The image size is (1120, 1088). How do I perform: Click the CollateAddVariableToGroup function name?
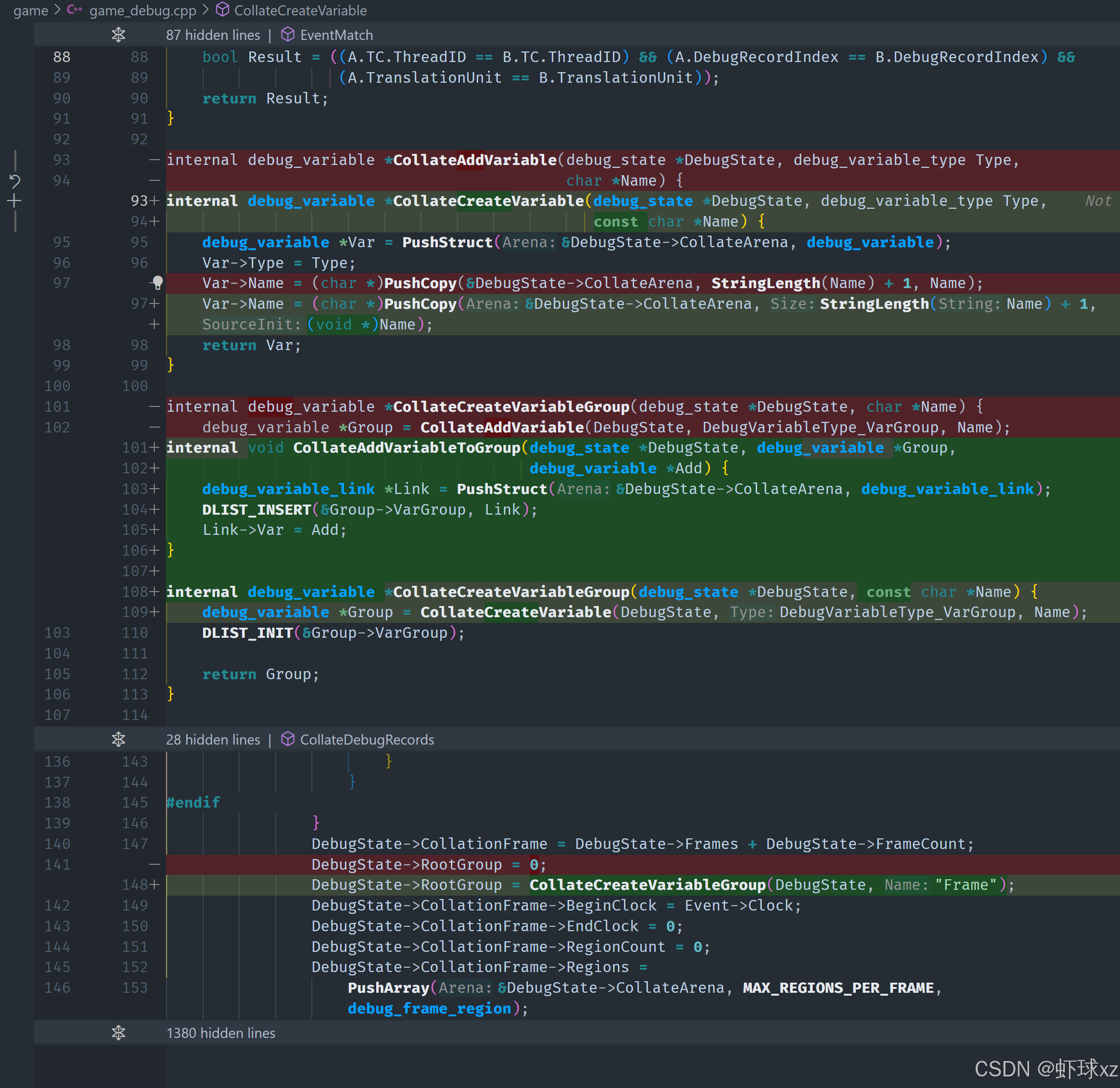coord(406,447)
